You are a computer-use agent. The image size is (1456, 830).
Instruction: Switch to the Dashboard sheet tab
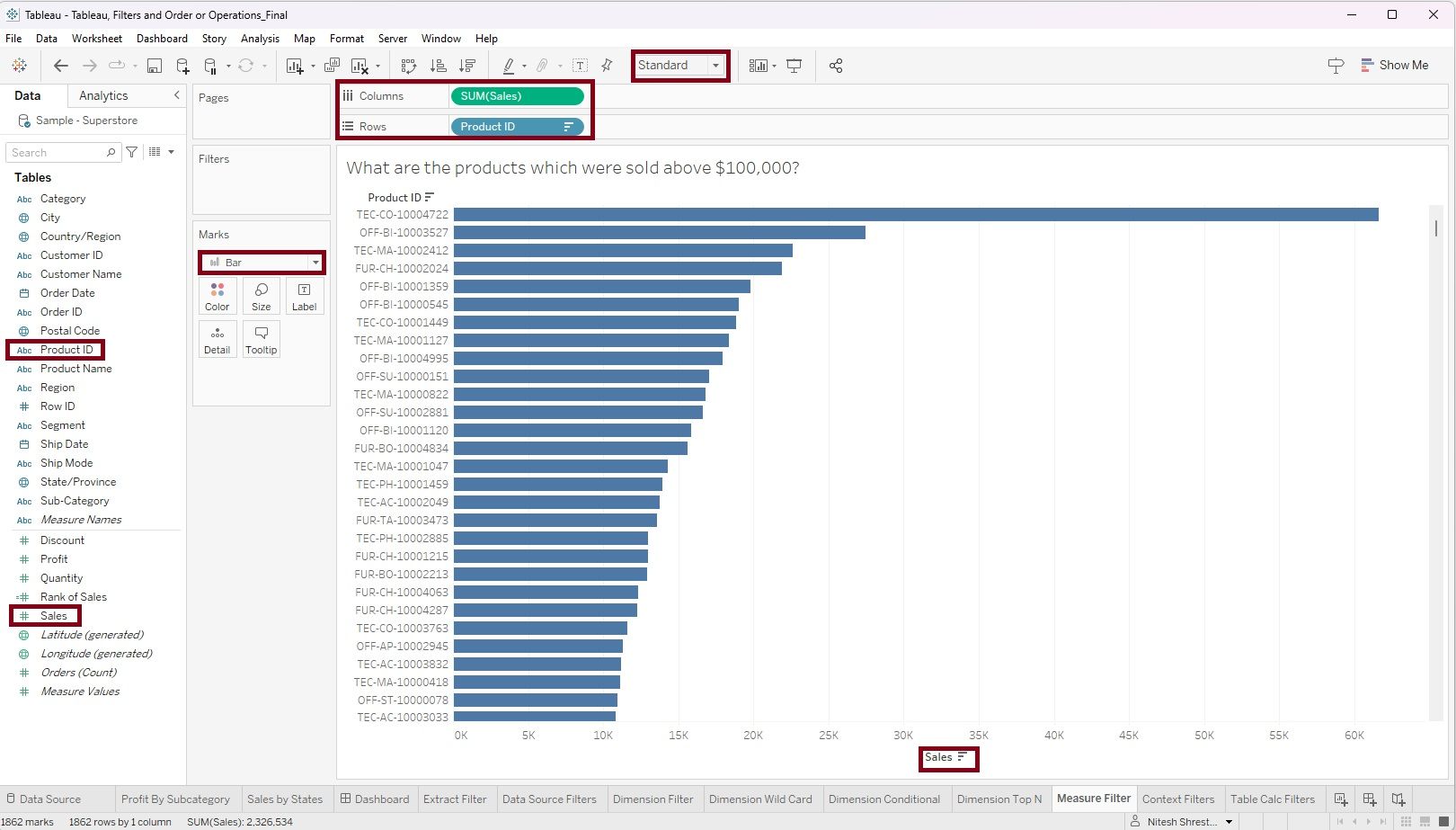381,799
